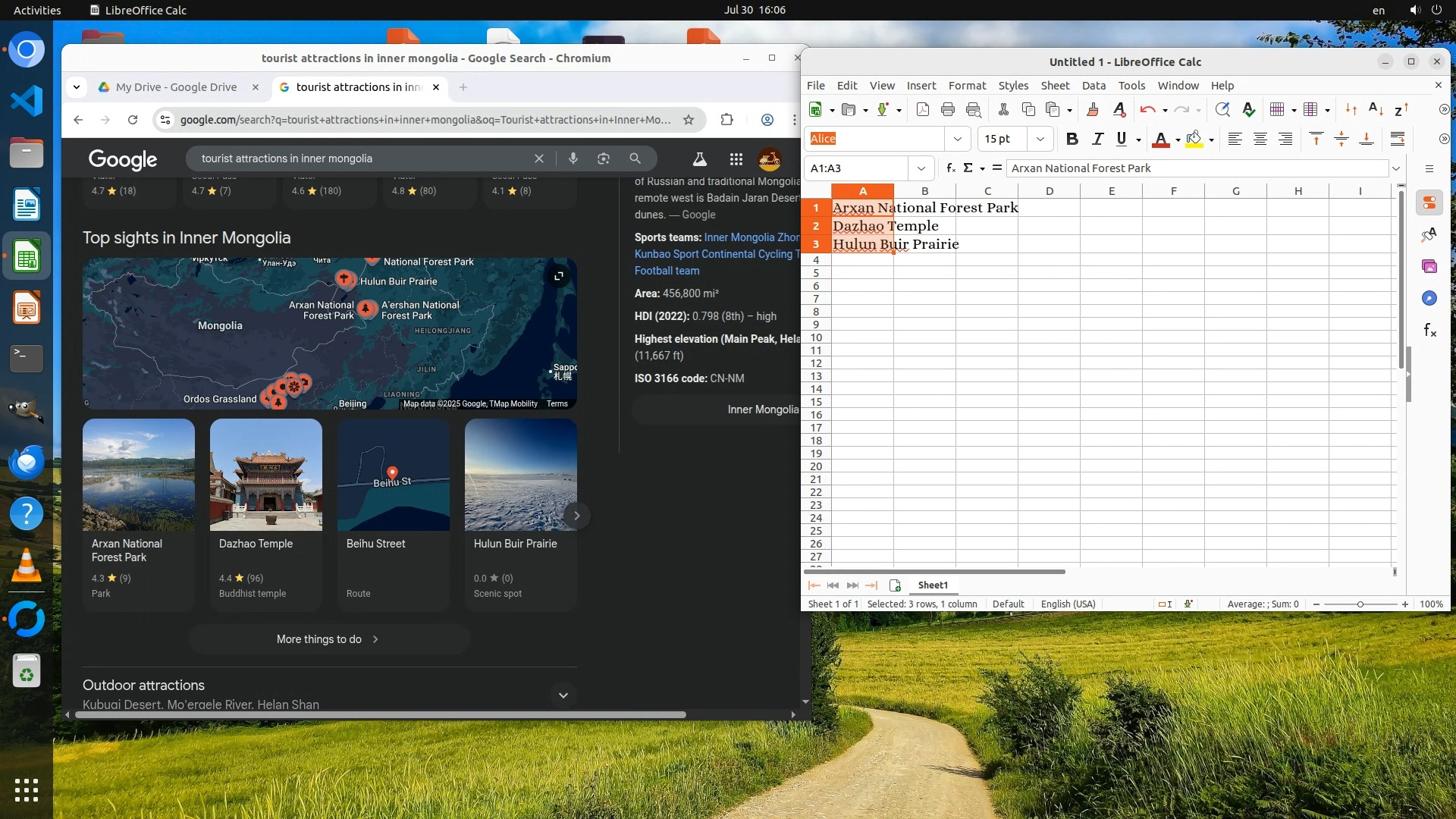Open the Function Wizard icon

tap(951, 168)
